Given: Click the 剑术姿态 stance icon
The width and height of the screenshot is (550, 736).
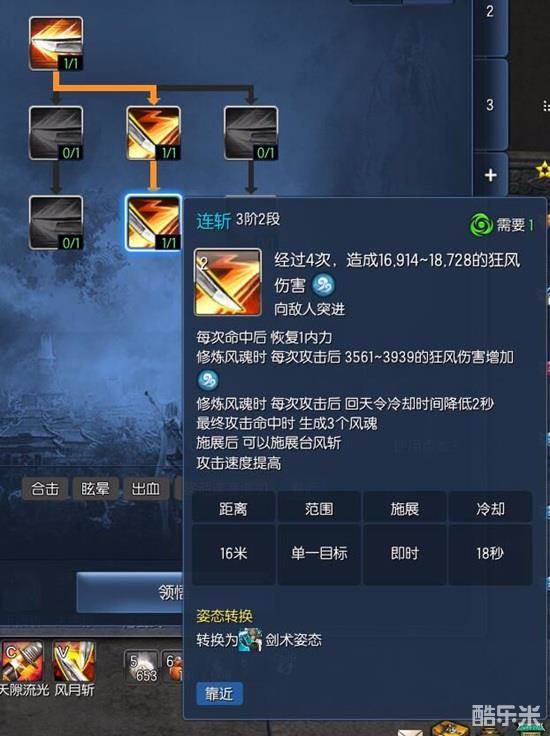Looking at the screenshot, I should point(251,640).
